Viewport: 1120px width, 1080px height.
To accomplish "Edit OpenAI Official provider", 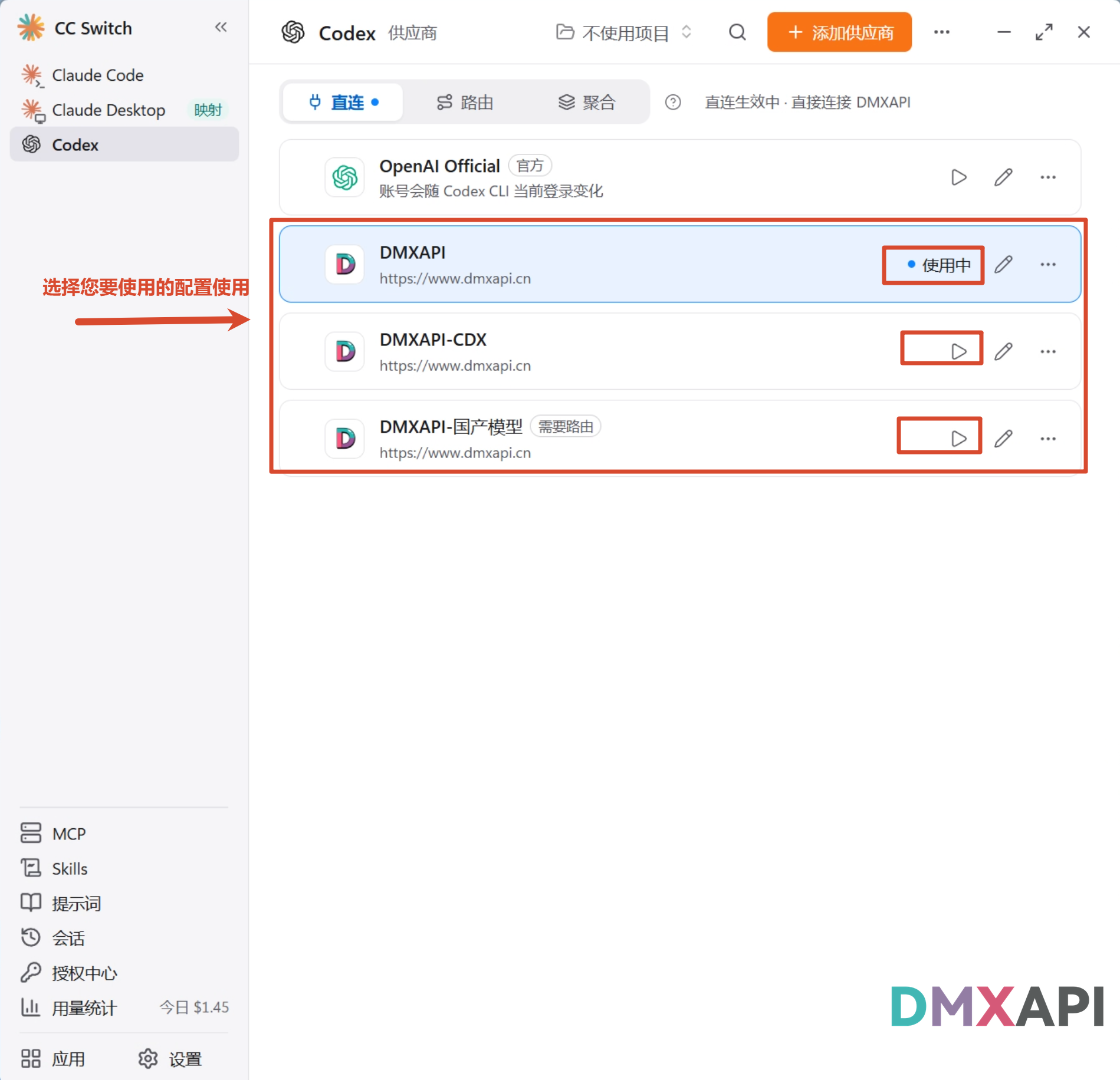I will click(1003, 177).
